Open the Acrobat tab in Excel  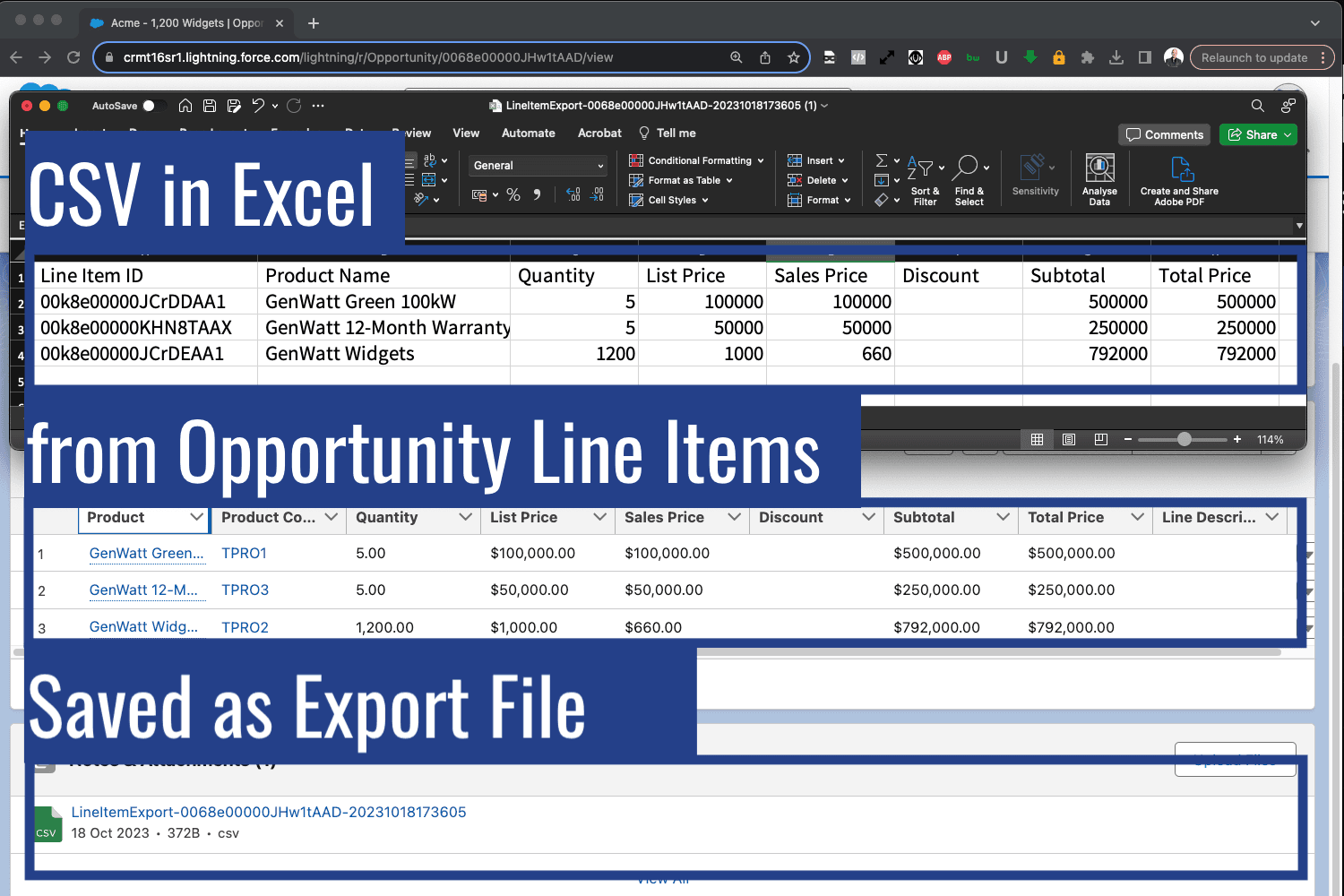599,133
